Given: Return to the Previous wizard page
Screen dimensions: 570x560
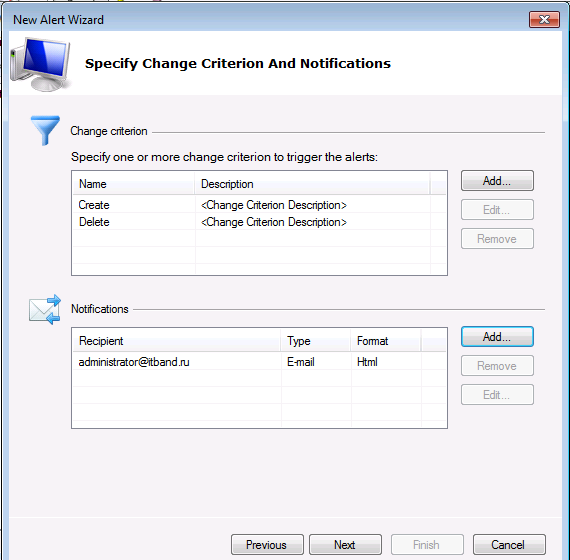Looking at the screenshot, I should click(x=267, y=545).
